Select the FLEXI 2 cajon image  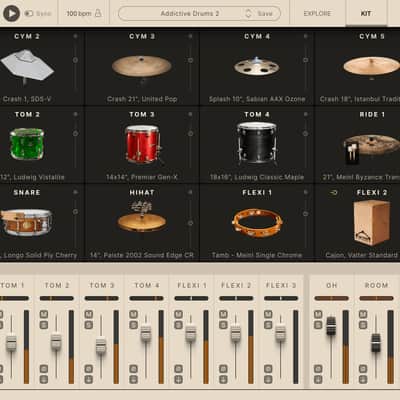tap(371, 223)
